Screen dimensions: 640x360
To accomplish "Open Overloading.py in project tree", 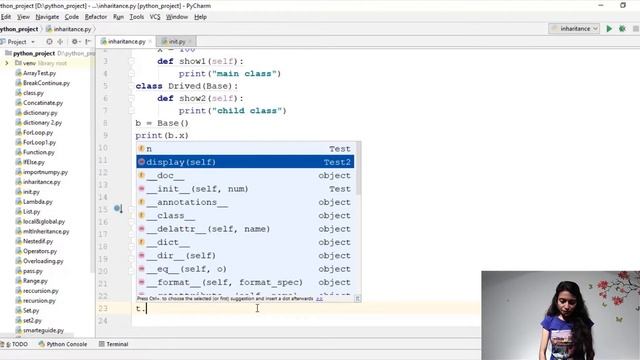I will pyautogui.click(x=43, y=261).
